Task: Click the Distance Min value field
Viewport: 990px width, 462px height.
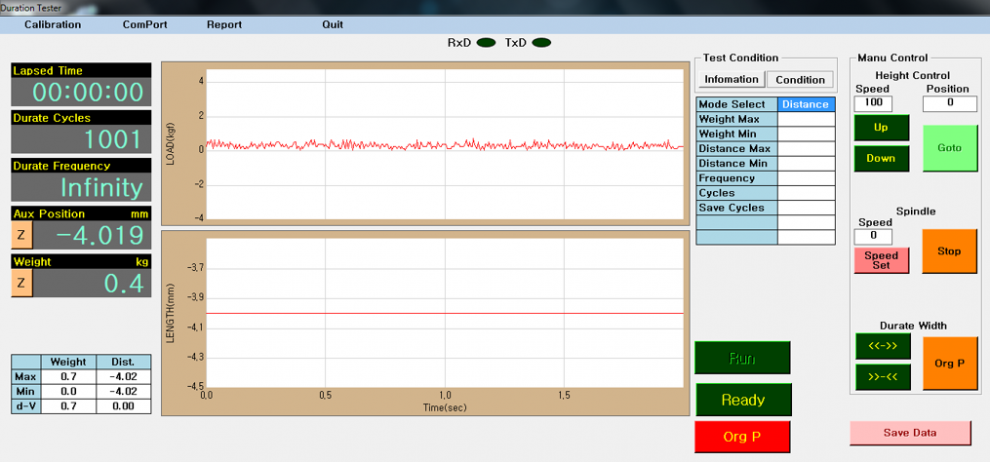Action: point(806,163)
